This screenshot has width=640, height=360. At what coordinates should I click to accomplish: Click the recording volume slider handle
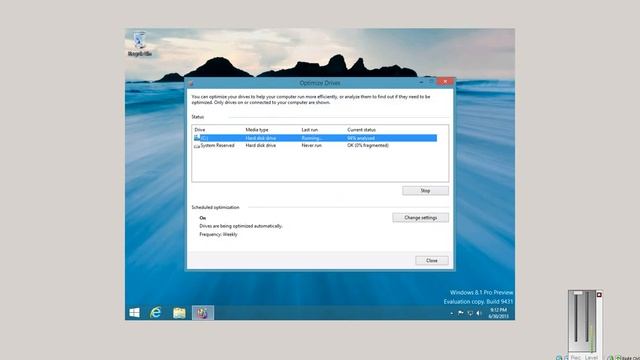tap(578, 293)
